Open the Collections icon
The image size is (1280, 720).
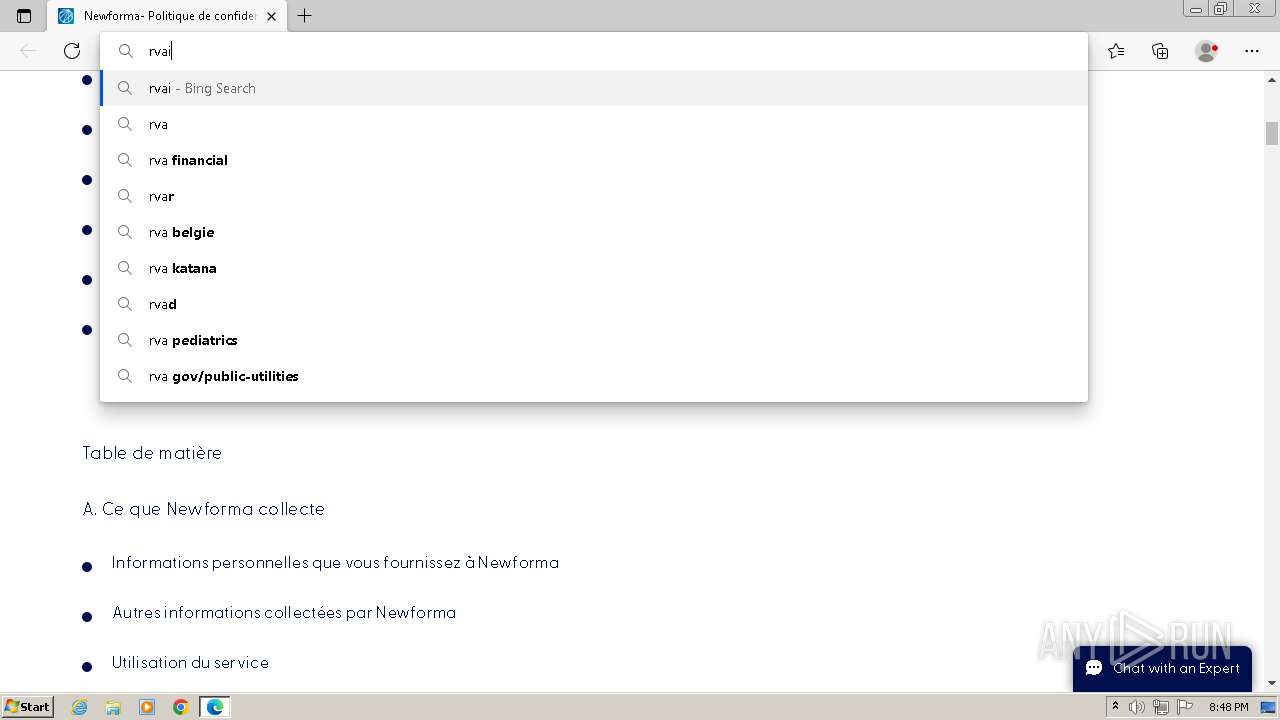click(x=1160, y=51)
